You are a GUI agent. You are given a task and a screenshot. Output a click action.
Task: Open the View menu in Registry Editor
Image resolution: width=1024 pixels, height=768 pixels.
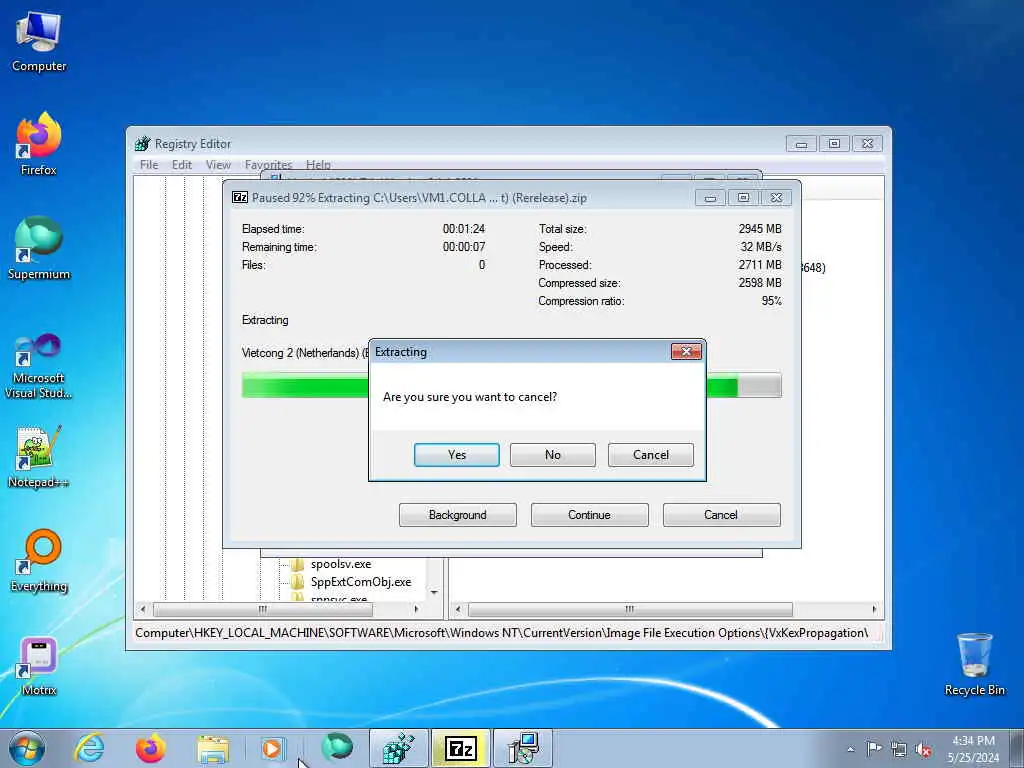tap(218, 165)
